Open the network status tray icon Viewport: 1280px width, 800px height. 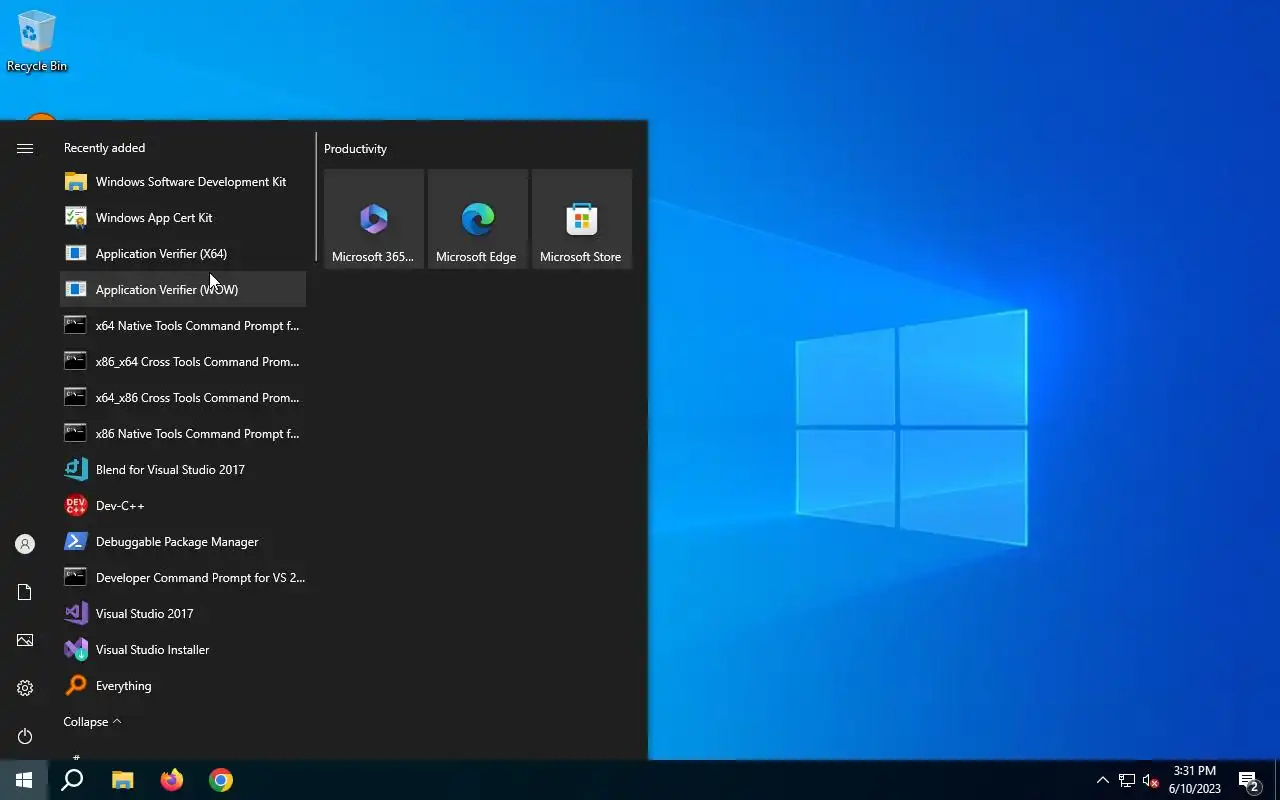coord(1127,780)
